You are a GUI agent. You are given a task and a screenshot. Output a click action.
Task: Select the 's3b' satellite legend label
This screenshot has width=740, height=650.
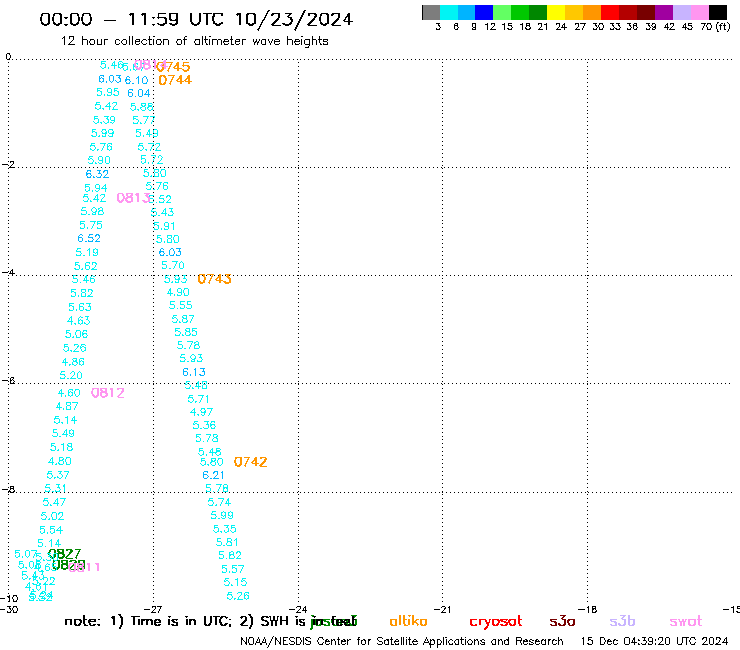tap(622, 621)
